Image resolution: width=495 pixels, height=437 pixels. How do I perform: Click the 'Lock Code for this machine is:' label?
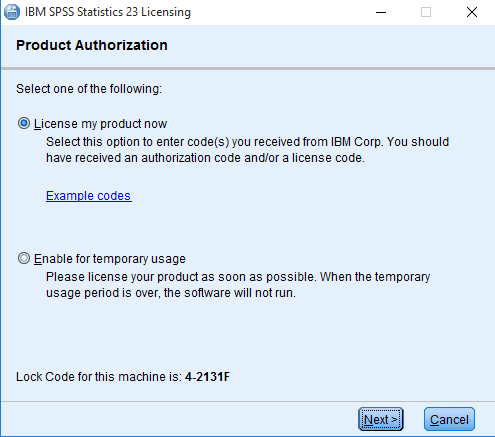click(x=99, y=377)
